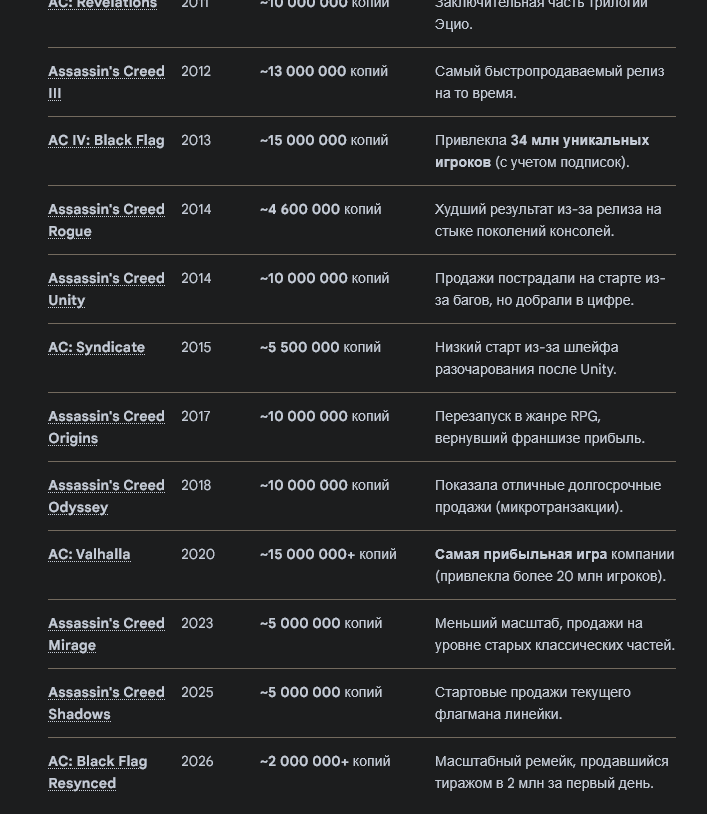Open the Assassin's Creed Unity link
The height and width of the screenshot is (814, 707).
click(x=106, y=289)
